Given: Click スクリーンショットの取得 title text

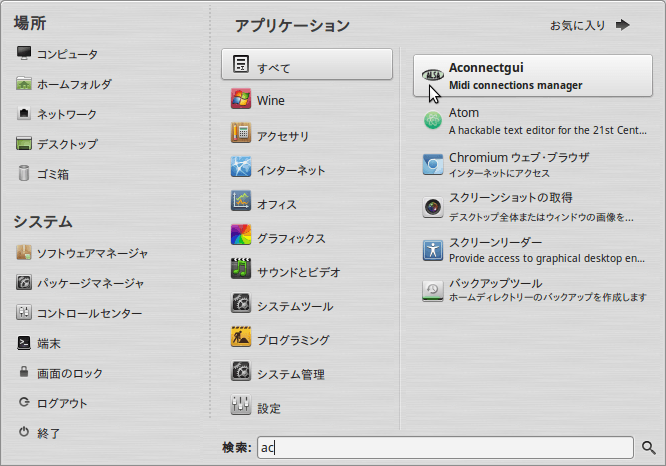Looking at the screenshot, I should pos(511,198).
